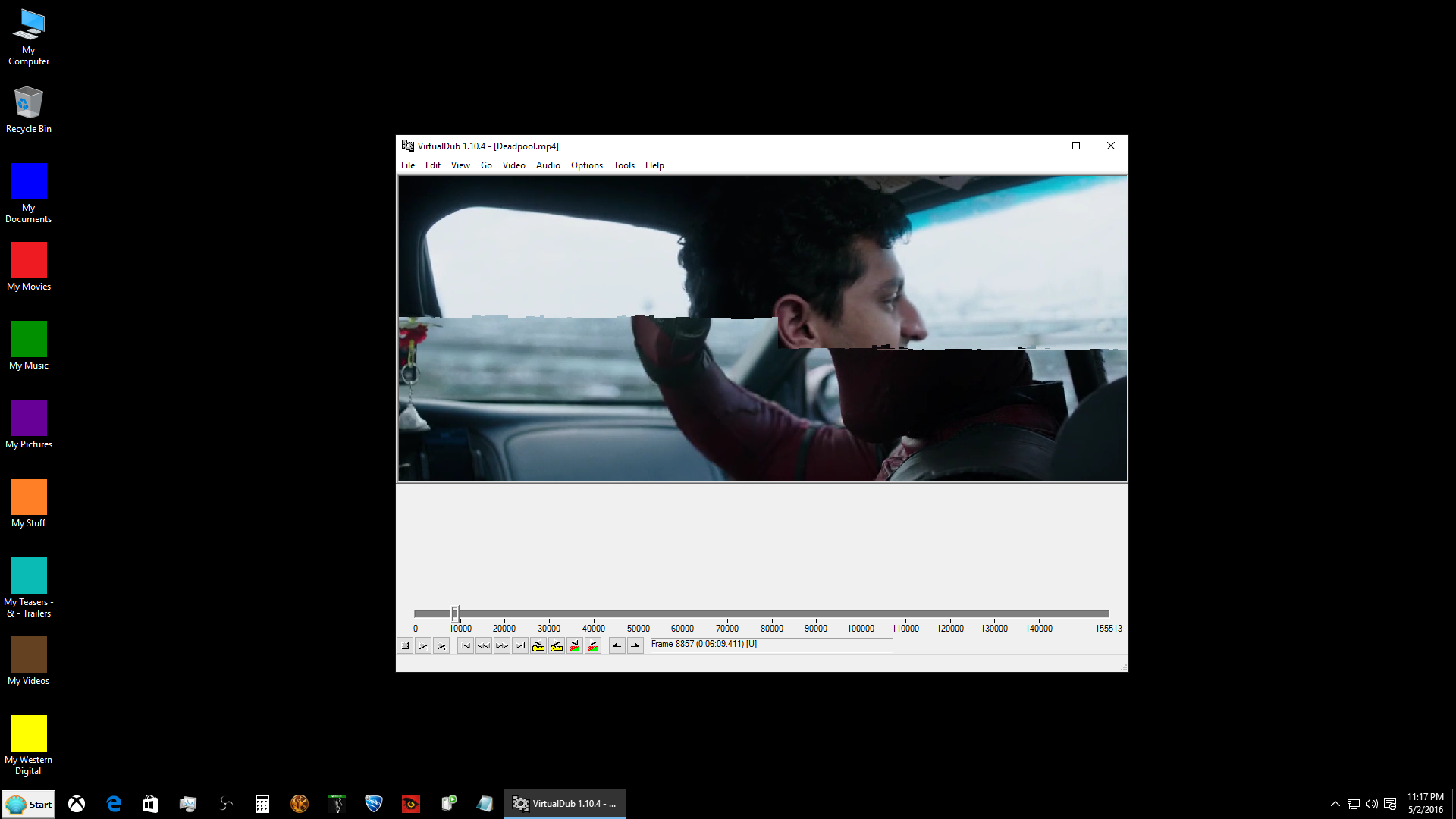Open the File menu

pyautogui.click(x=408, y=165)
